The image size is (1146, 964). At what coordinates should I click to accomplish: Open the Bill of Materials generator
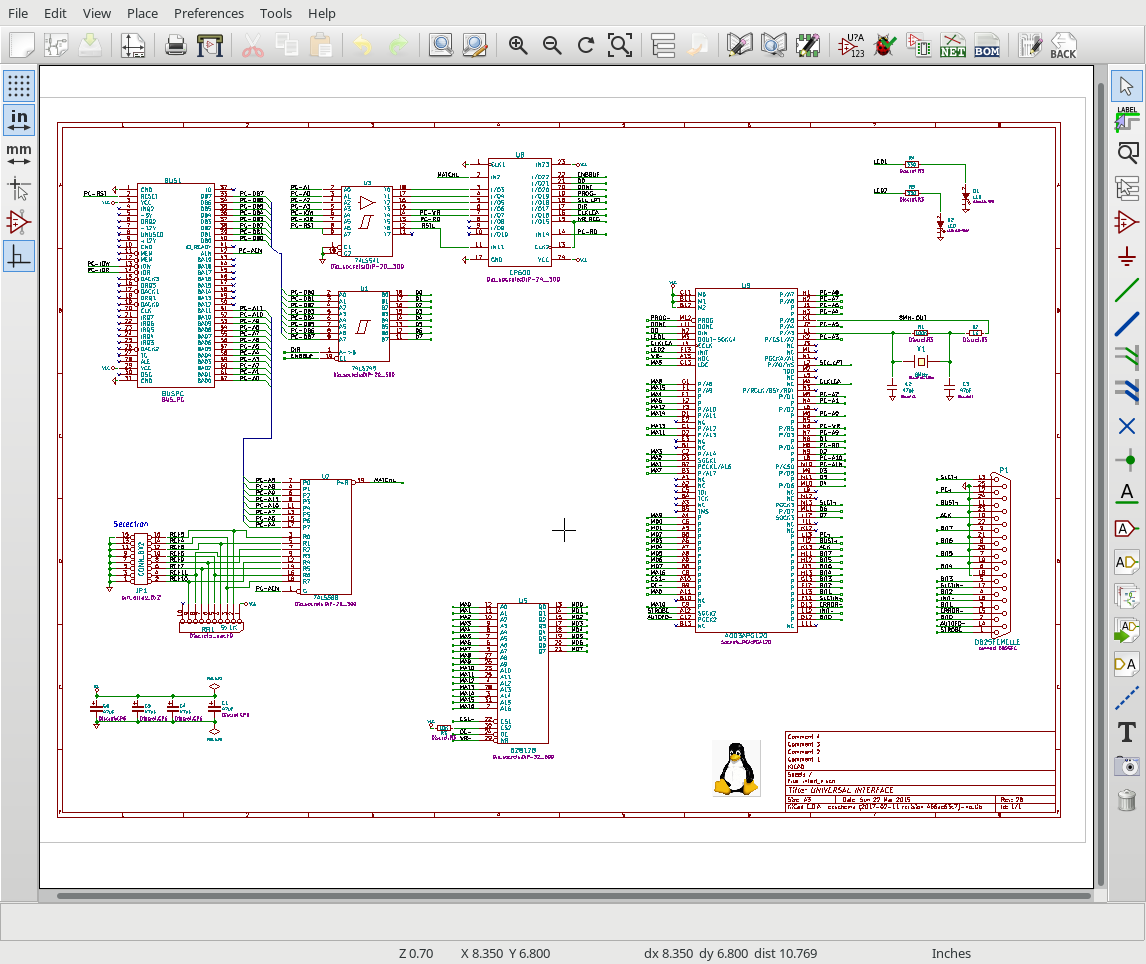(x=986, y=45)
